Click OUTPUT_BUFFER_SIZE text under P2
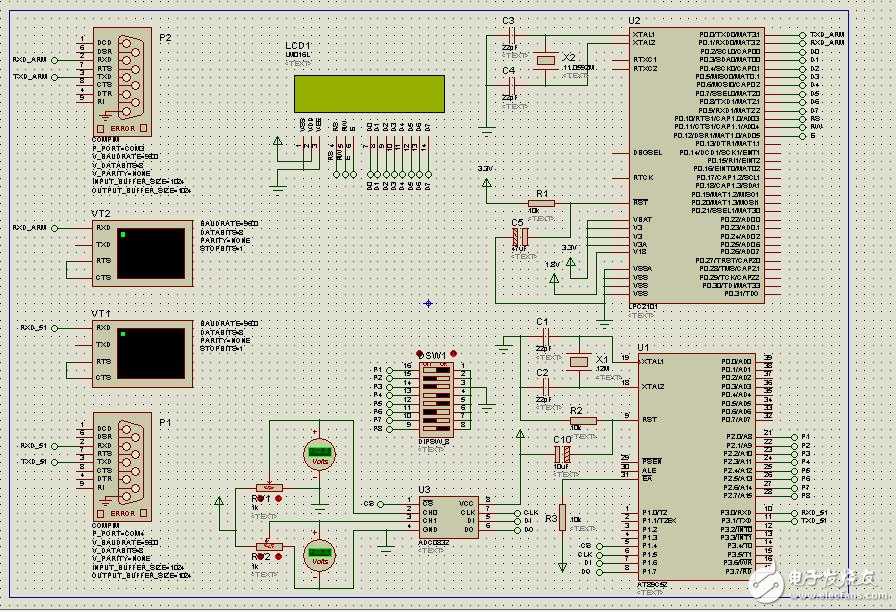 tap(142, 190)
